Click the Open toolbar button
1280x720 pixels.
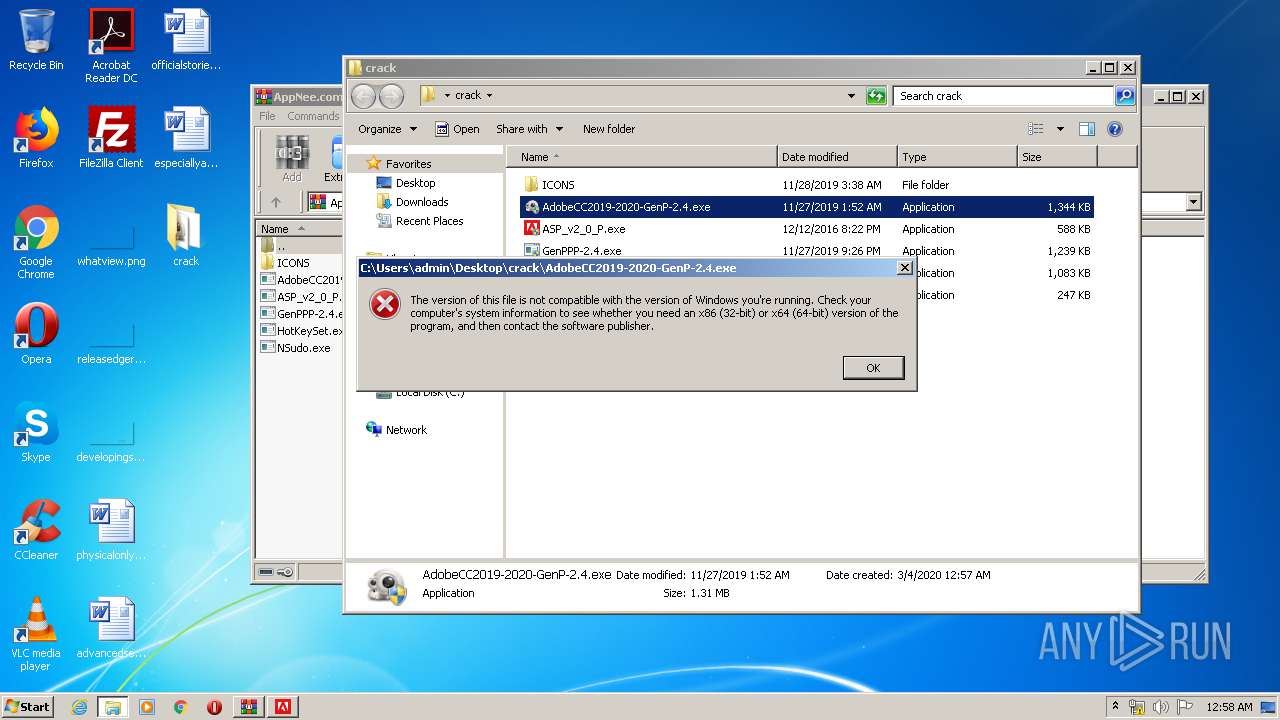coord(457,129)
